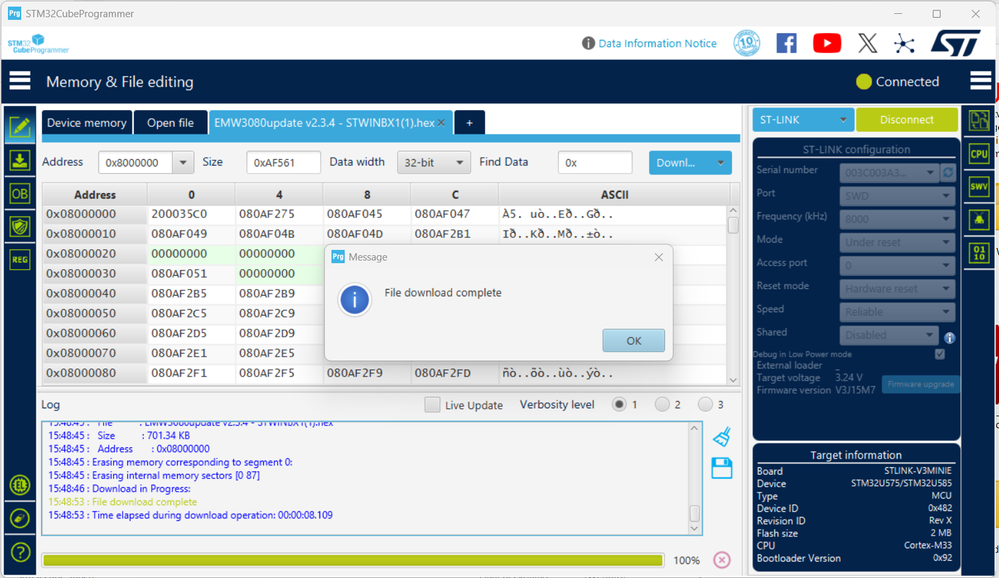Click the ST logo
Screen dimensions: 999x578
(956, 43)
